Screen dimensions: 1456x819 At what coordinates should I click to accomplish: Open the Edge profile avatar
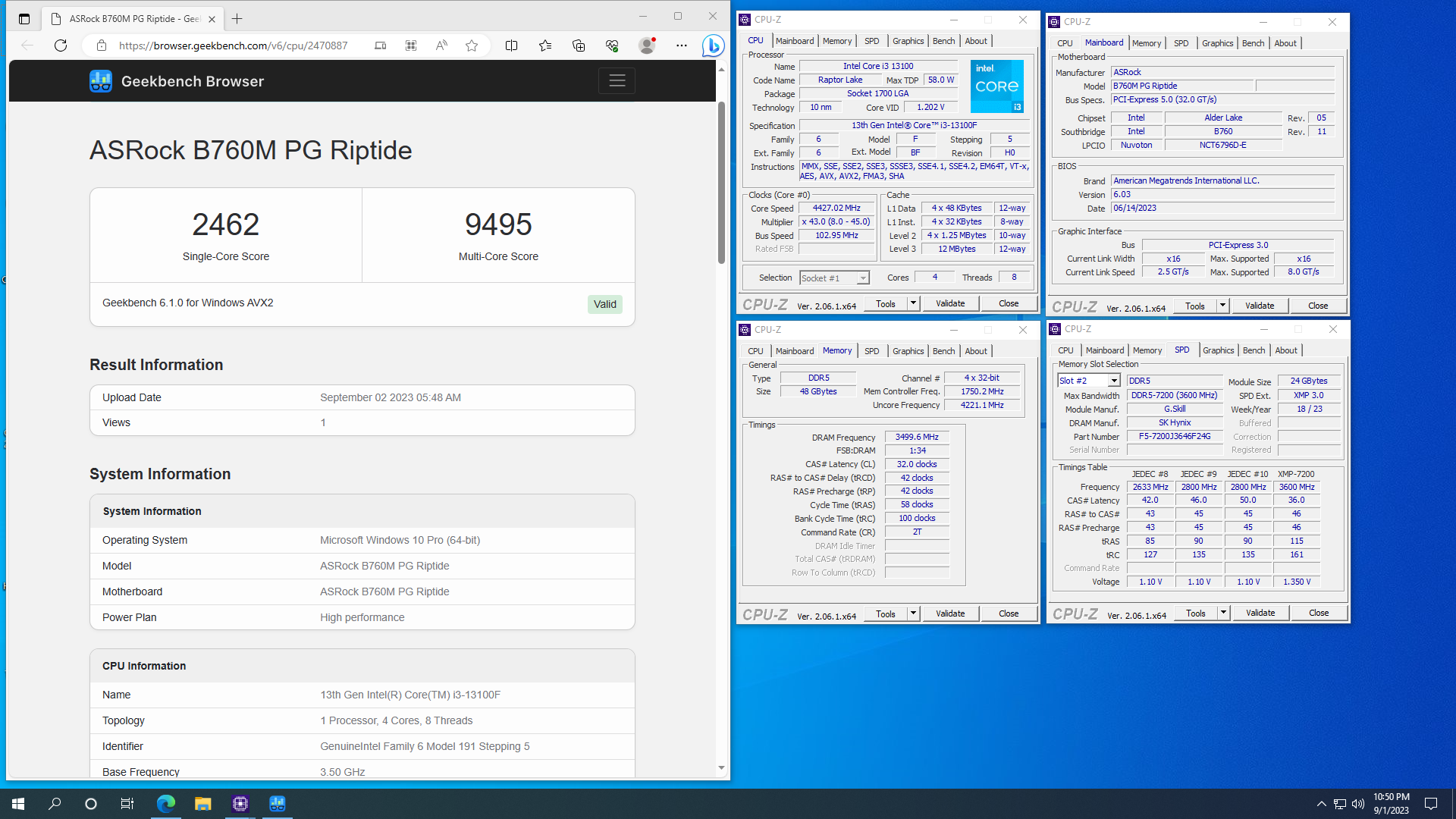647,45
